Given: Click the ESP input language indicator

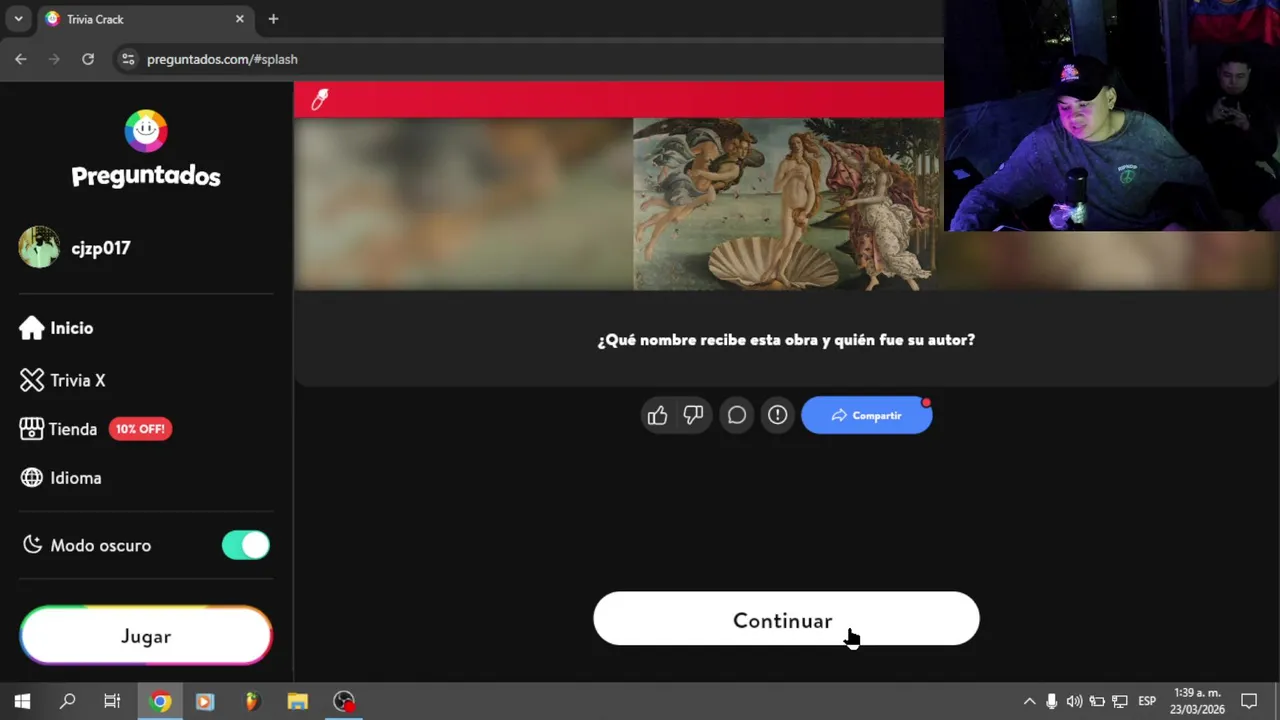Looking at the screenshot, I should [1147, 701].
